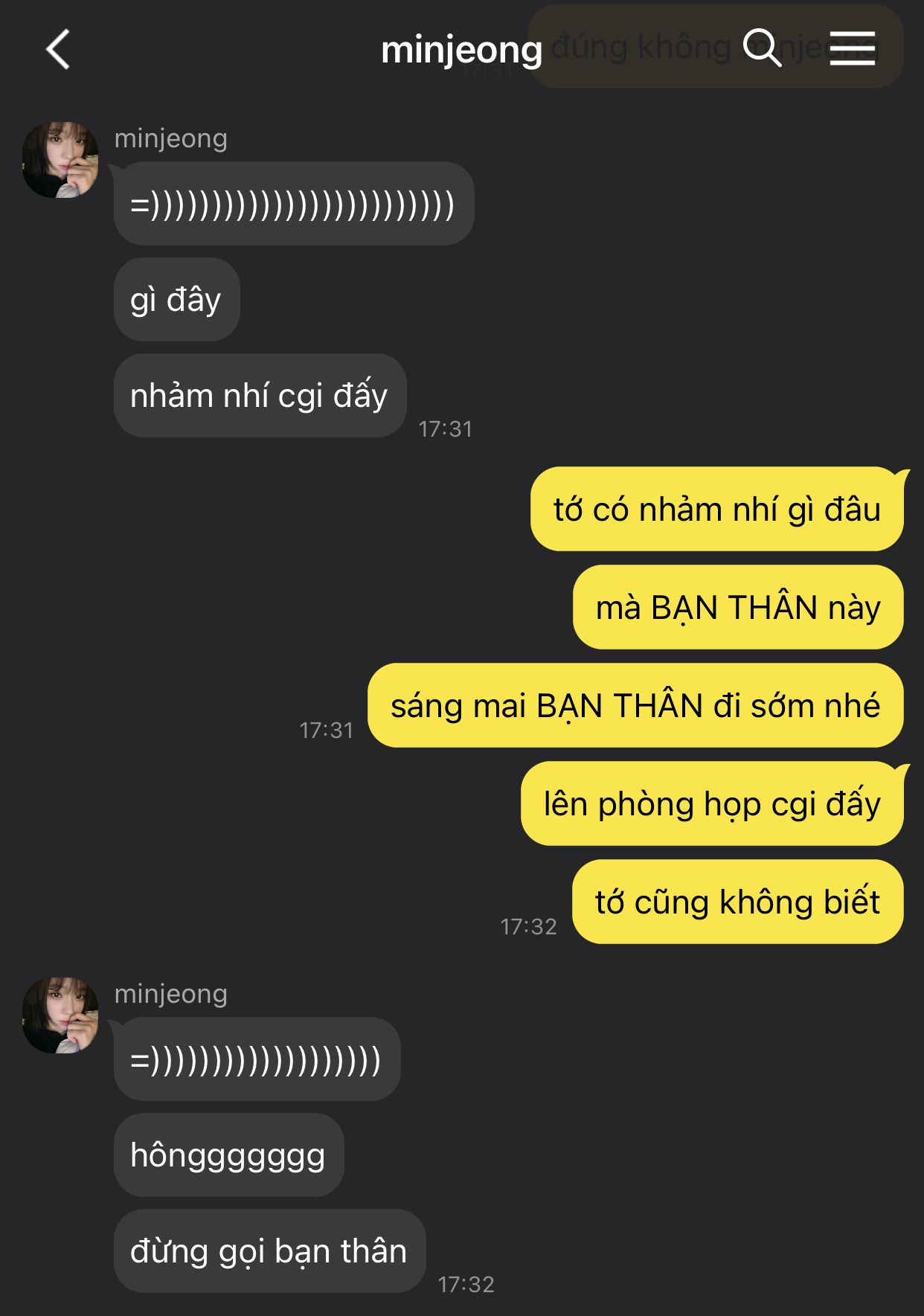Tap the "lên phòng họp cgi đấy" bubble

coord(712,804)
